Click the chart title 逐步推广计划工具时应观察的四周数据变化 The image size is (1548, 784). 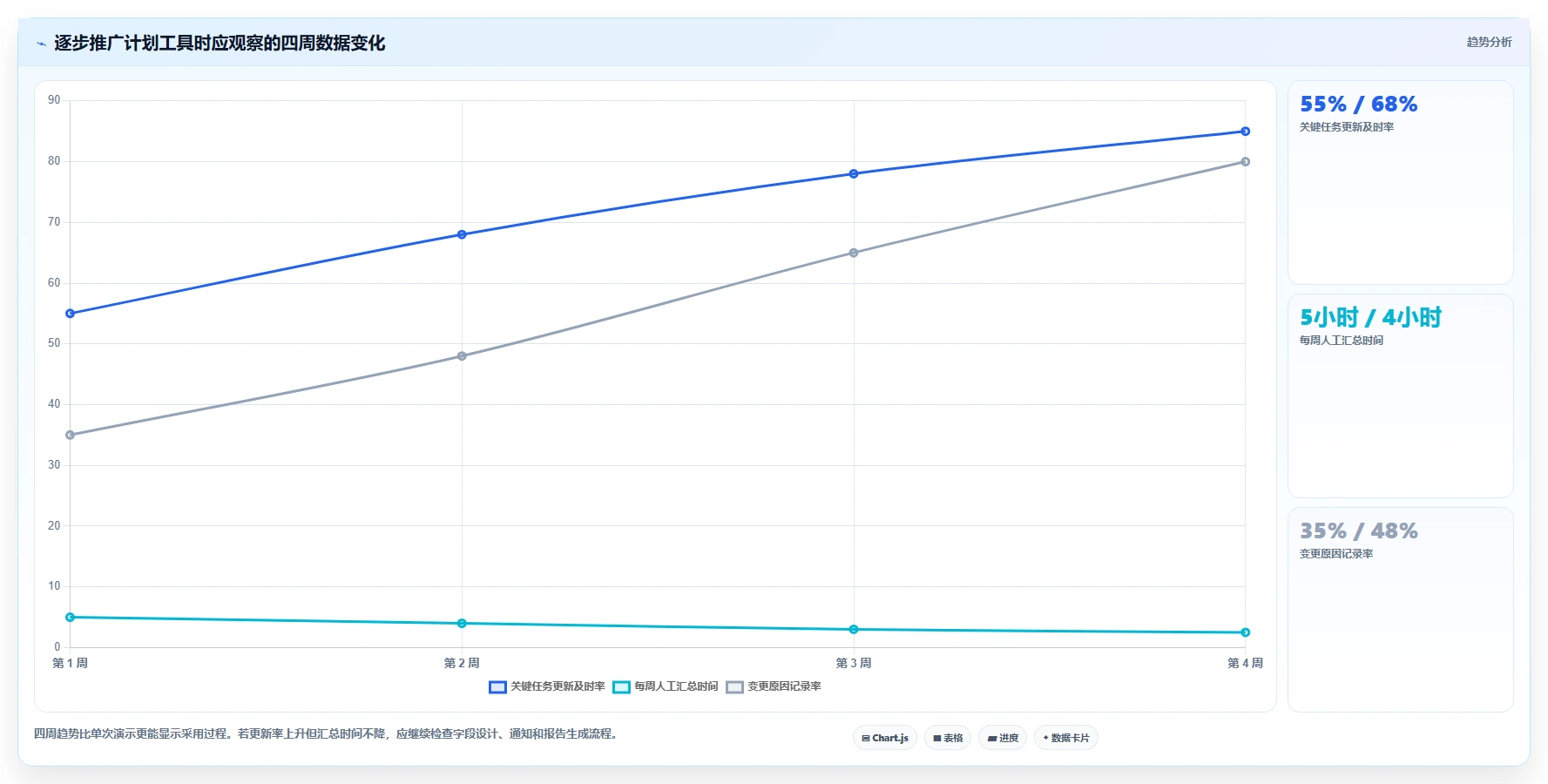pos(220,44)
